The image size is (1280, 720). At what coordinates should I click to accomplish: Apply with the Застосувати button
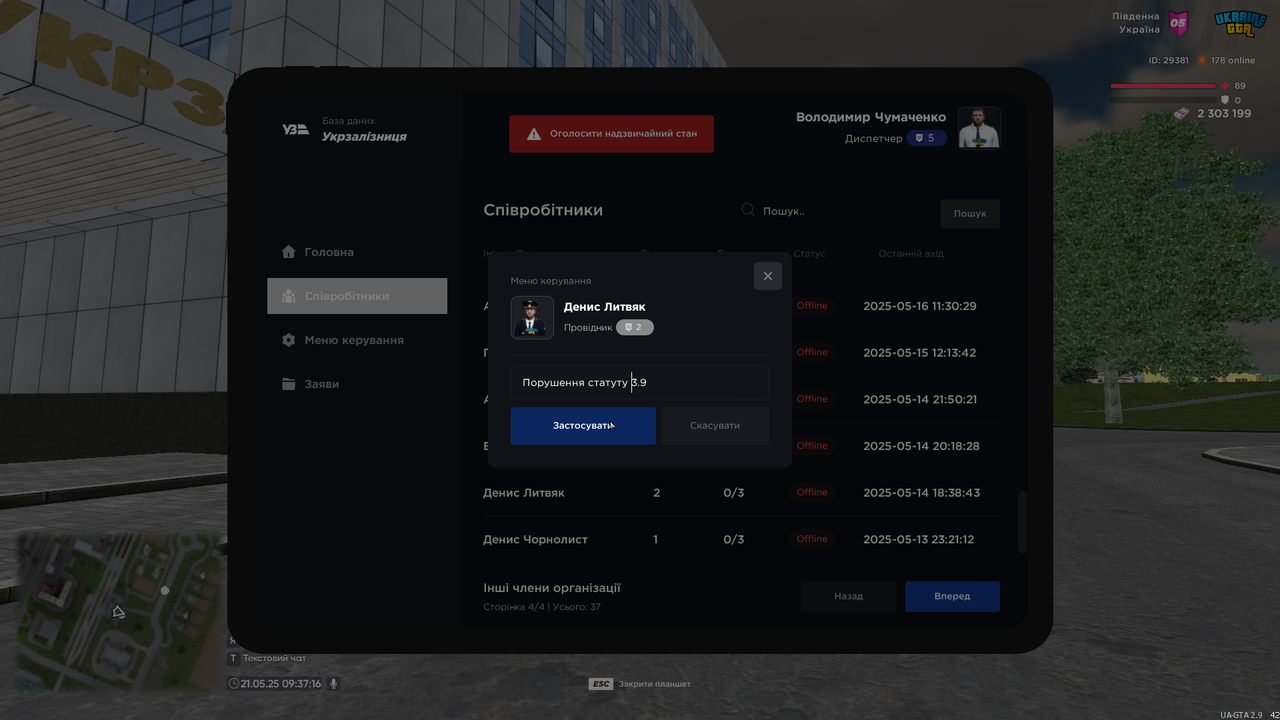tap(583, 426)
